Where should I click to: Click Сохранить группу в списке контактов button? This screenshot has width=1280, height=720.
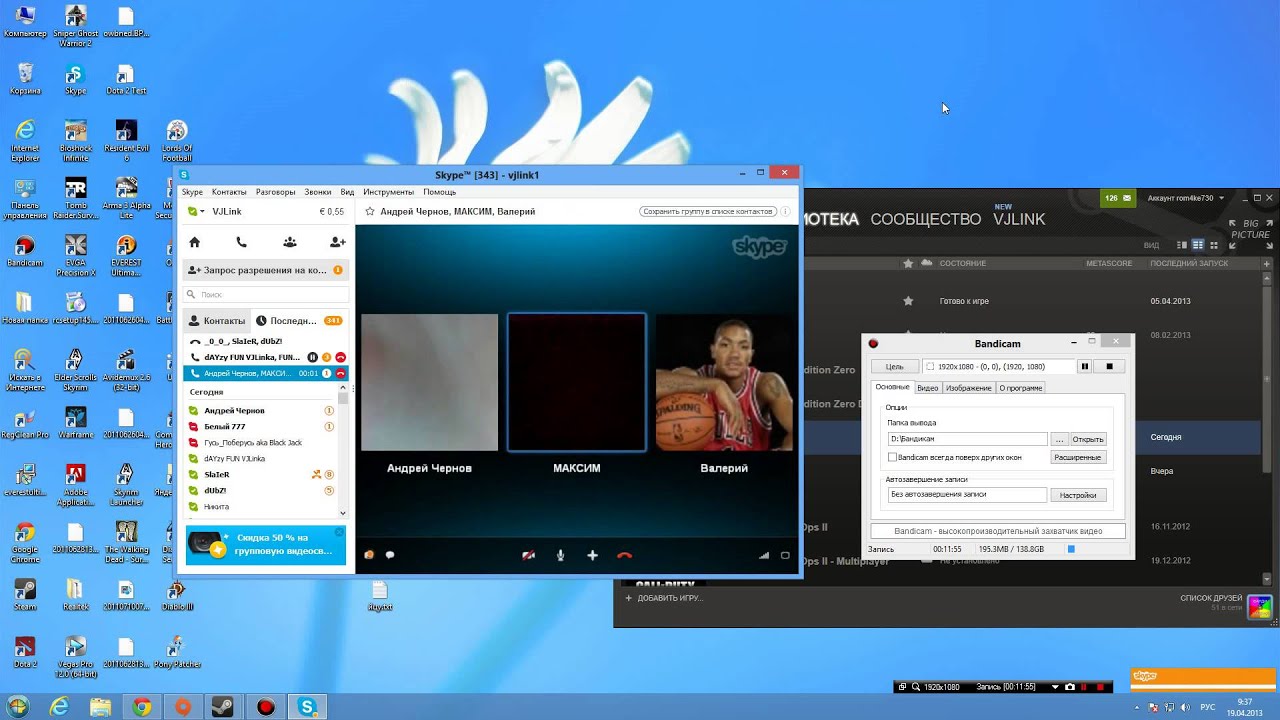click(x=708, y=212)
